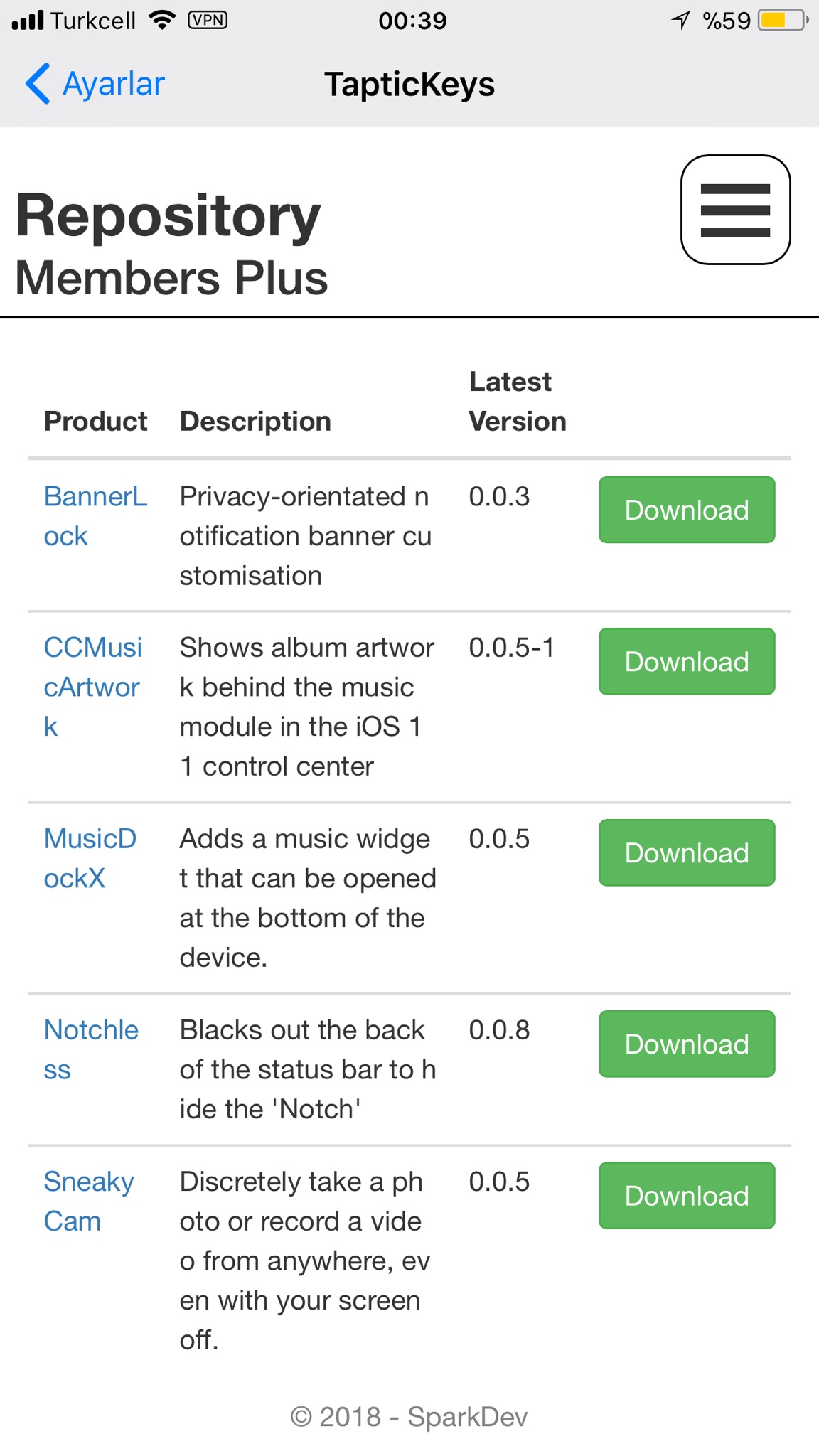Download the Notchless tweak

(686, 1044)
